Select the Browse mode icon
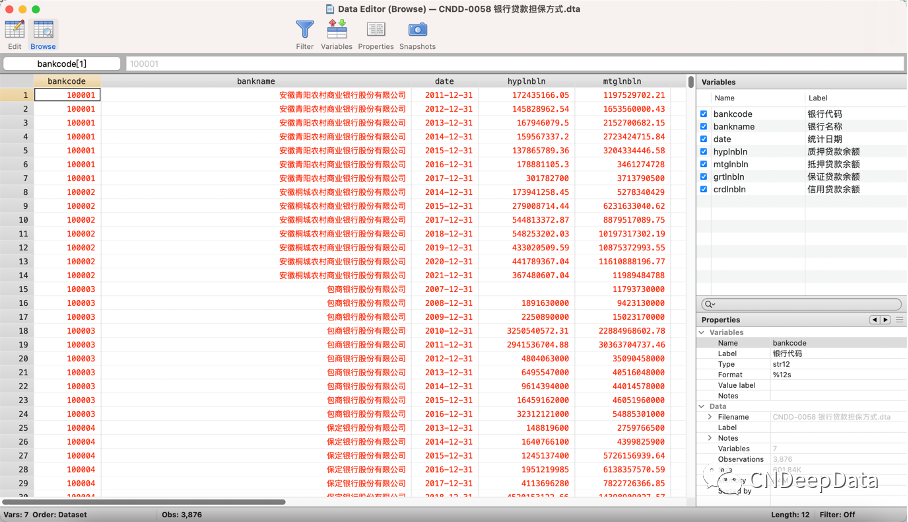Image resolution: width=908 pixels, height=522 pixels. 43,30
